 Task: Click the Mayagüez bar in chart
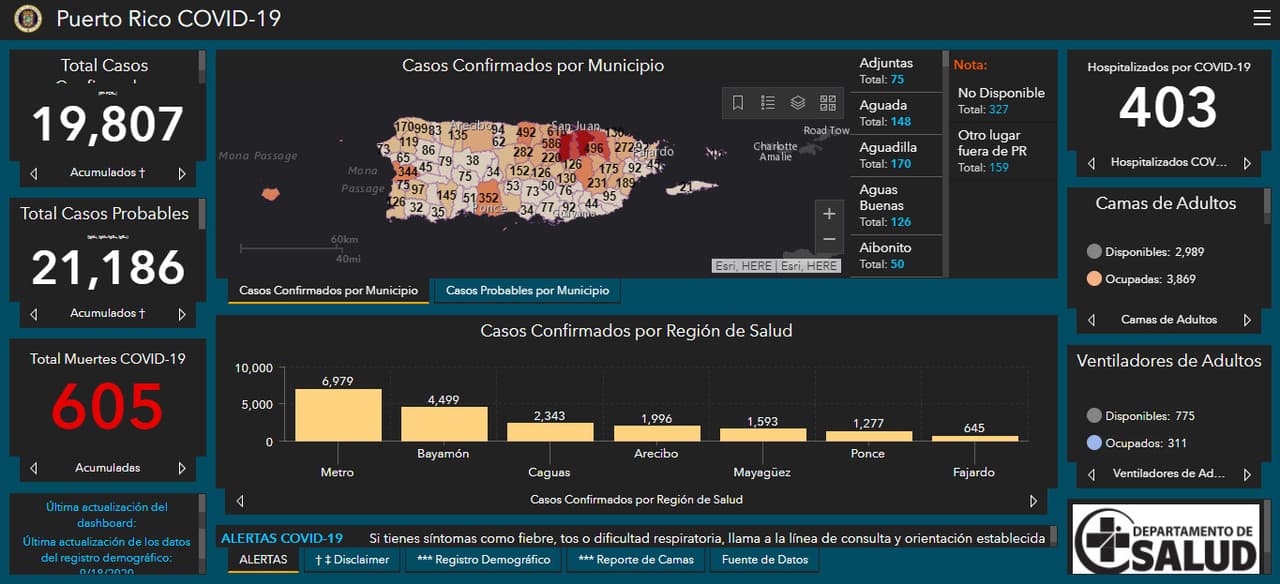(762, 435)
